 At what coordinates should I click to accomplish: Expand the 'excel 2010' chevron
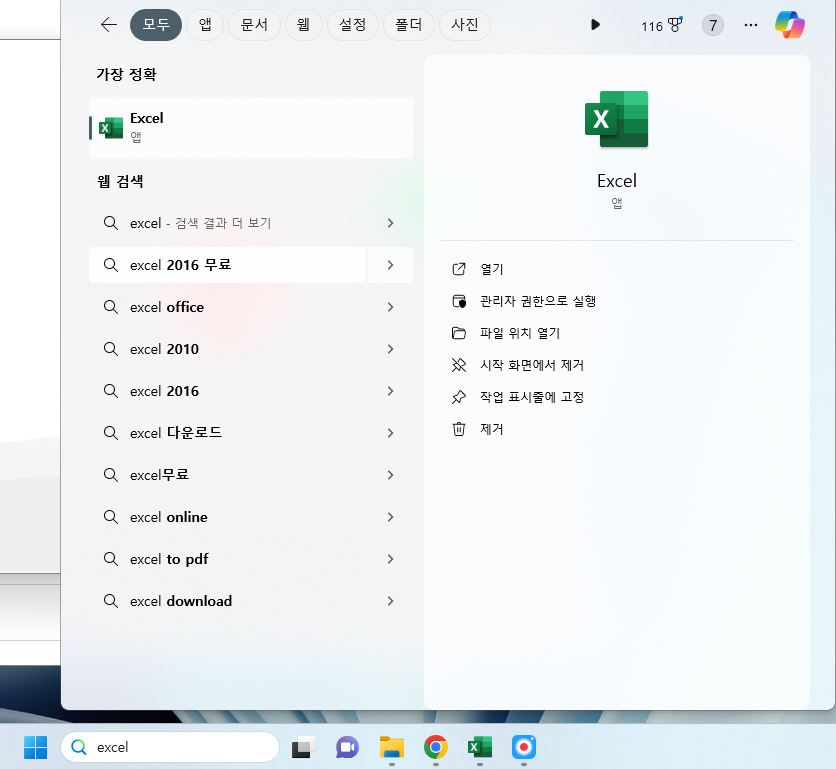[x=390, y=349]
